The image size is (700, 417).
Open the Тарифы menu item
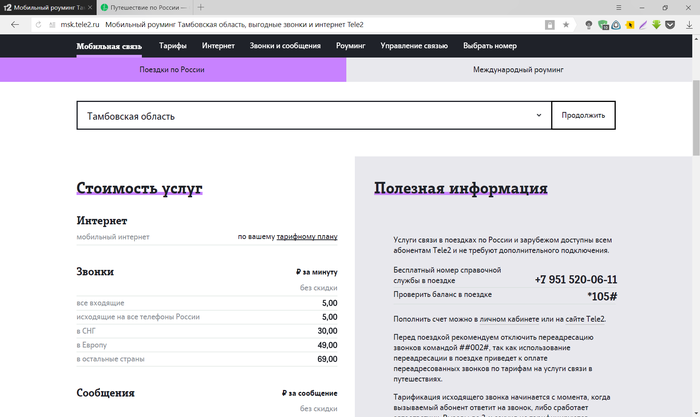click(172, 46)
